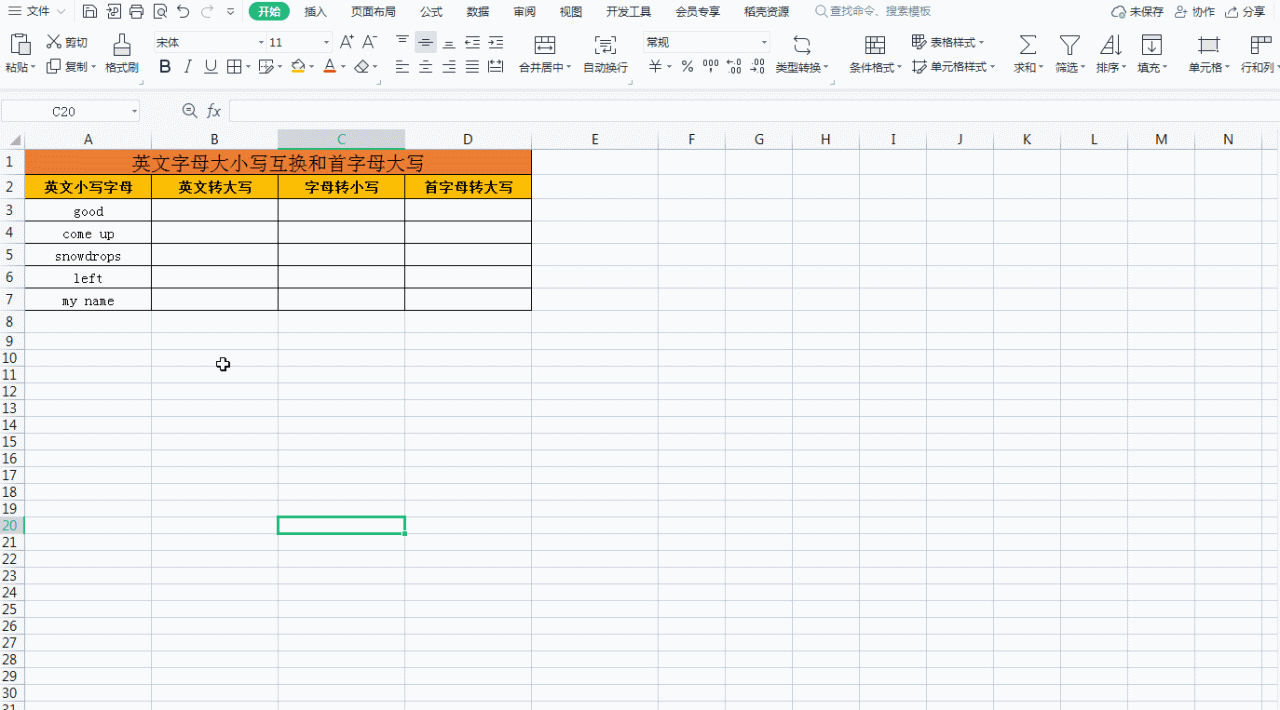The height and width of the screenshot is (710, 1280).
Task: Click the Cut (剪切) scissors icon
Action: coord(54,42)
